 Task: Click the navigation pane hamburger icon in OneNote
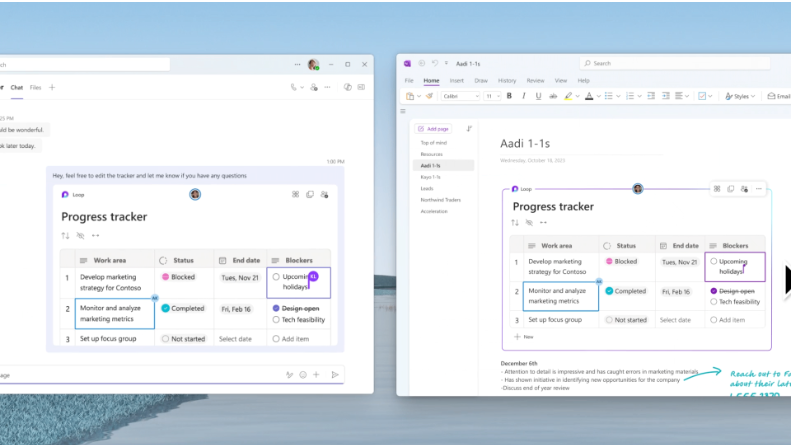coord(403,111)
